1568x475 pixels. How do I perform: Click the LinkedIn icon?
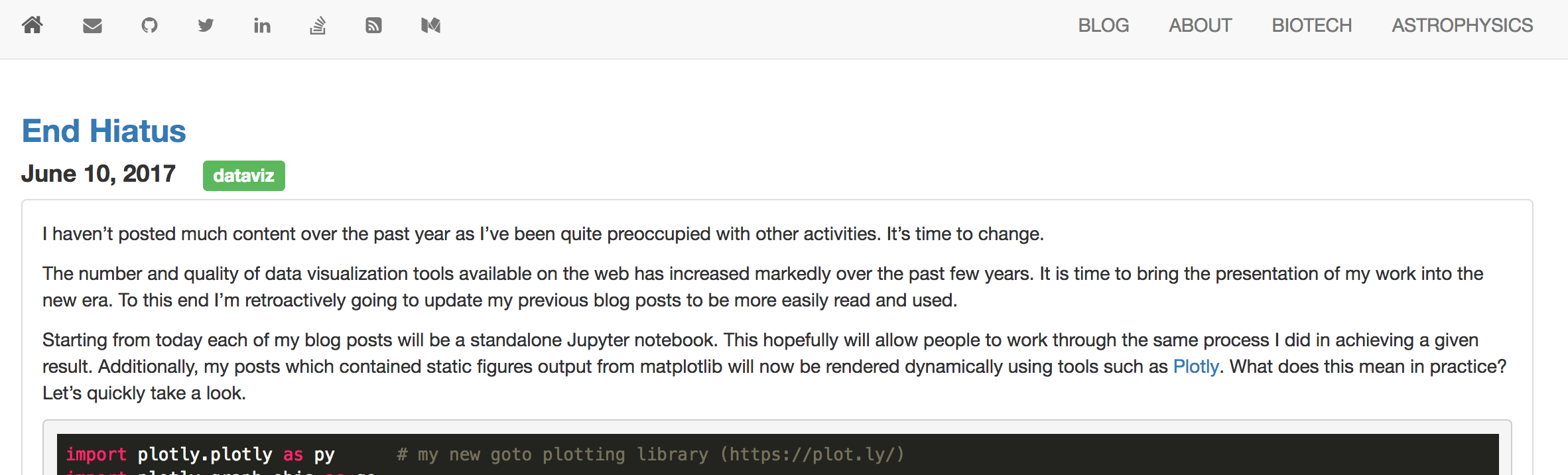pyautogui.click(x=262, y=25)
